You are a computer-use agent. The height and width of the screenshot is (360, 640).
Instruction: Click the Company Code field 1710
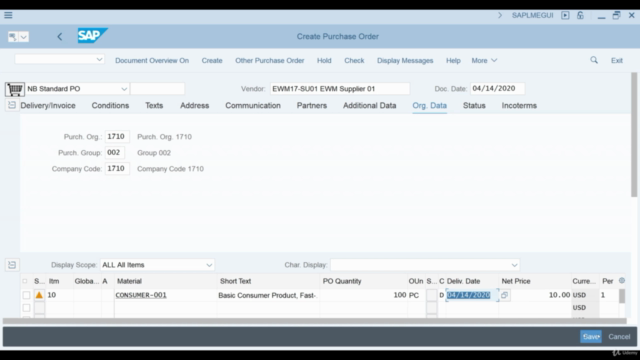pyautogui.click(x=117, y=169)
